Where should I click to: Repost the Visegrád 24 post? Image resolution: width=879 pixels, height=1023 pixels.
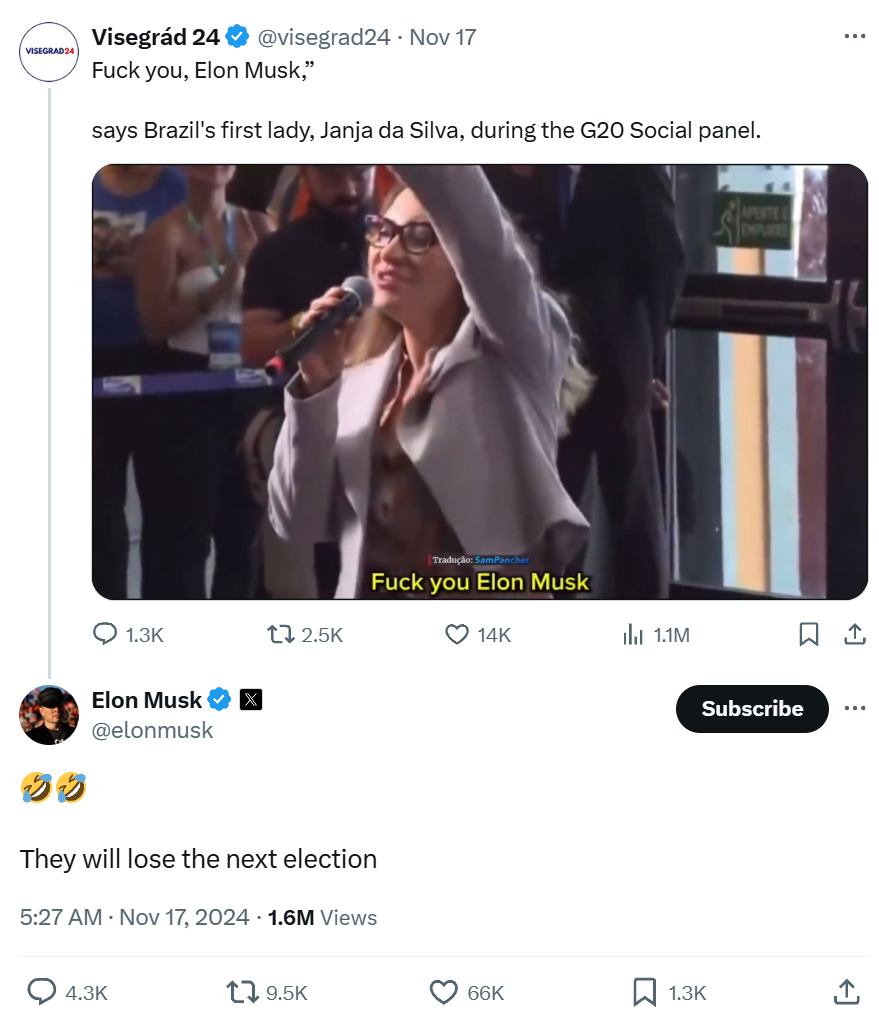click(x=282, y=634)
